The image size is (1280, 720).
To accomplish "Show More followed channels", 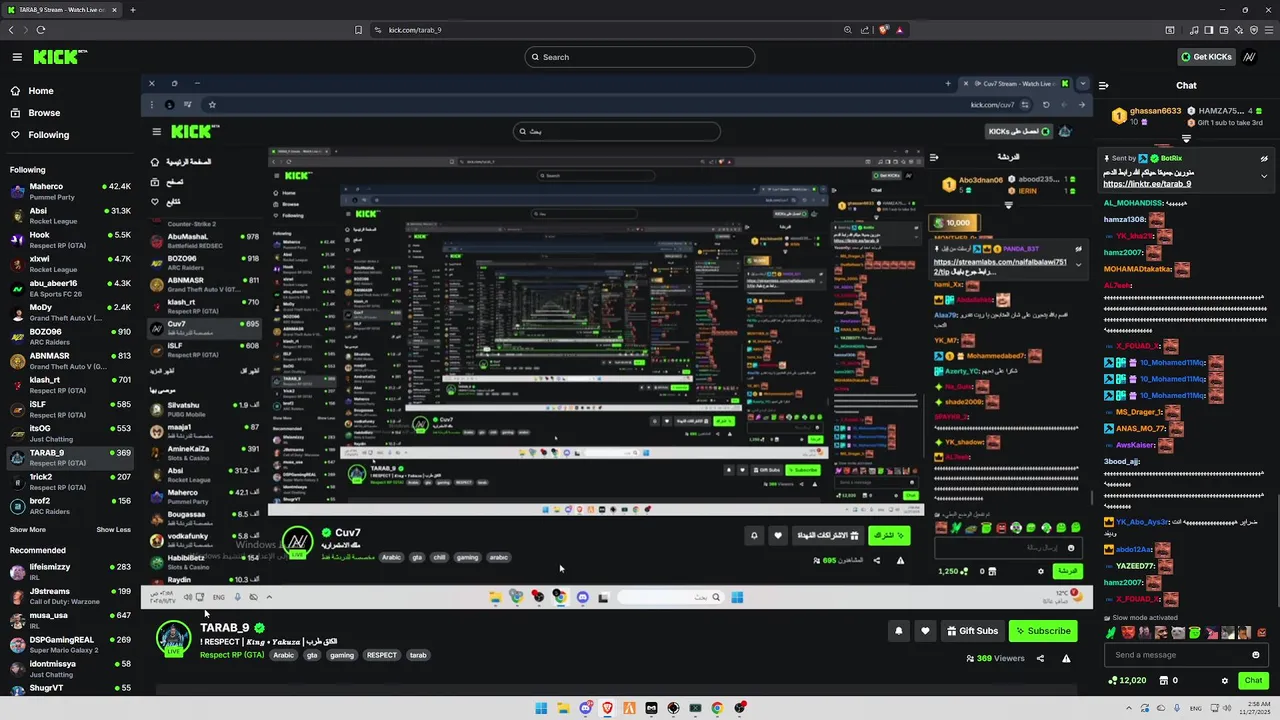I will pyautogui.click(x=28, y=530).
